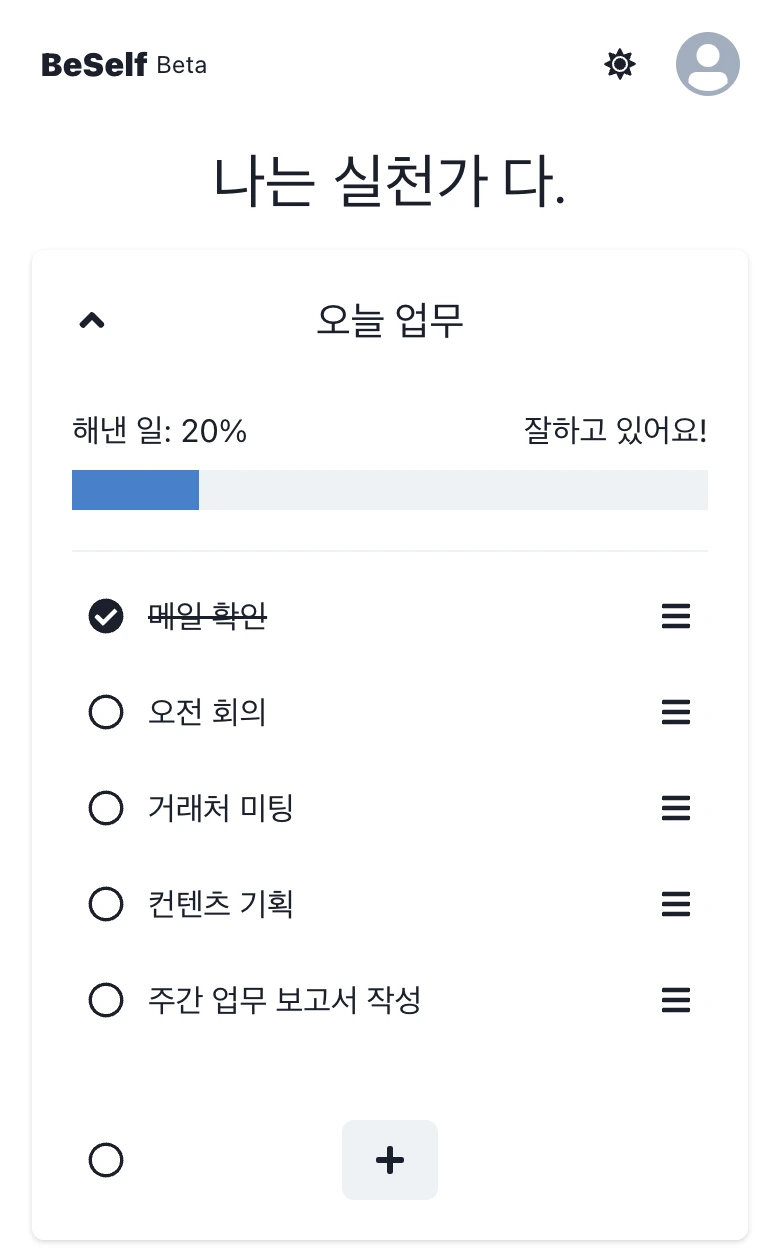
Task: Mark 거래처 미팅 as complete
Action: coord(106,808)
